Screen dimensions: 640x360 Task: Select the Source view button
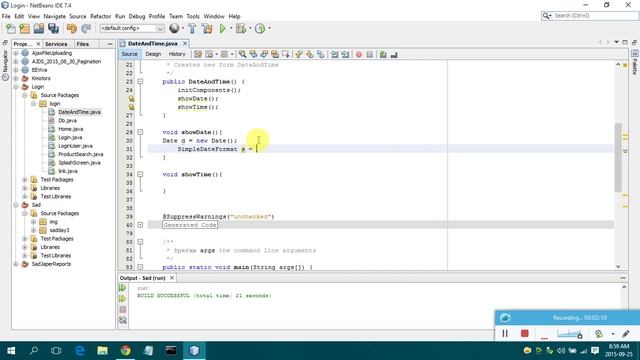point(129,54)
